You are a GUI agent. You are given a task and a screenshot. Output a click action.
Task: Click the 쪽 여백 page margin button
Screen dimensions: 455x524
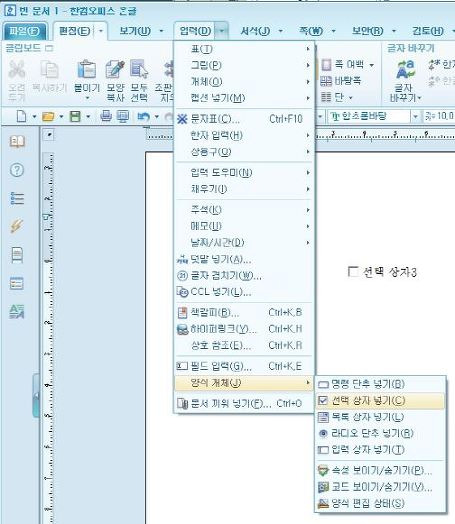pos(347,64)
